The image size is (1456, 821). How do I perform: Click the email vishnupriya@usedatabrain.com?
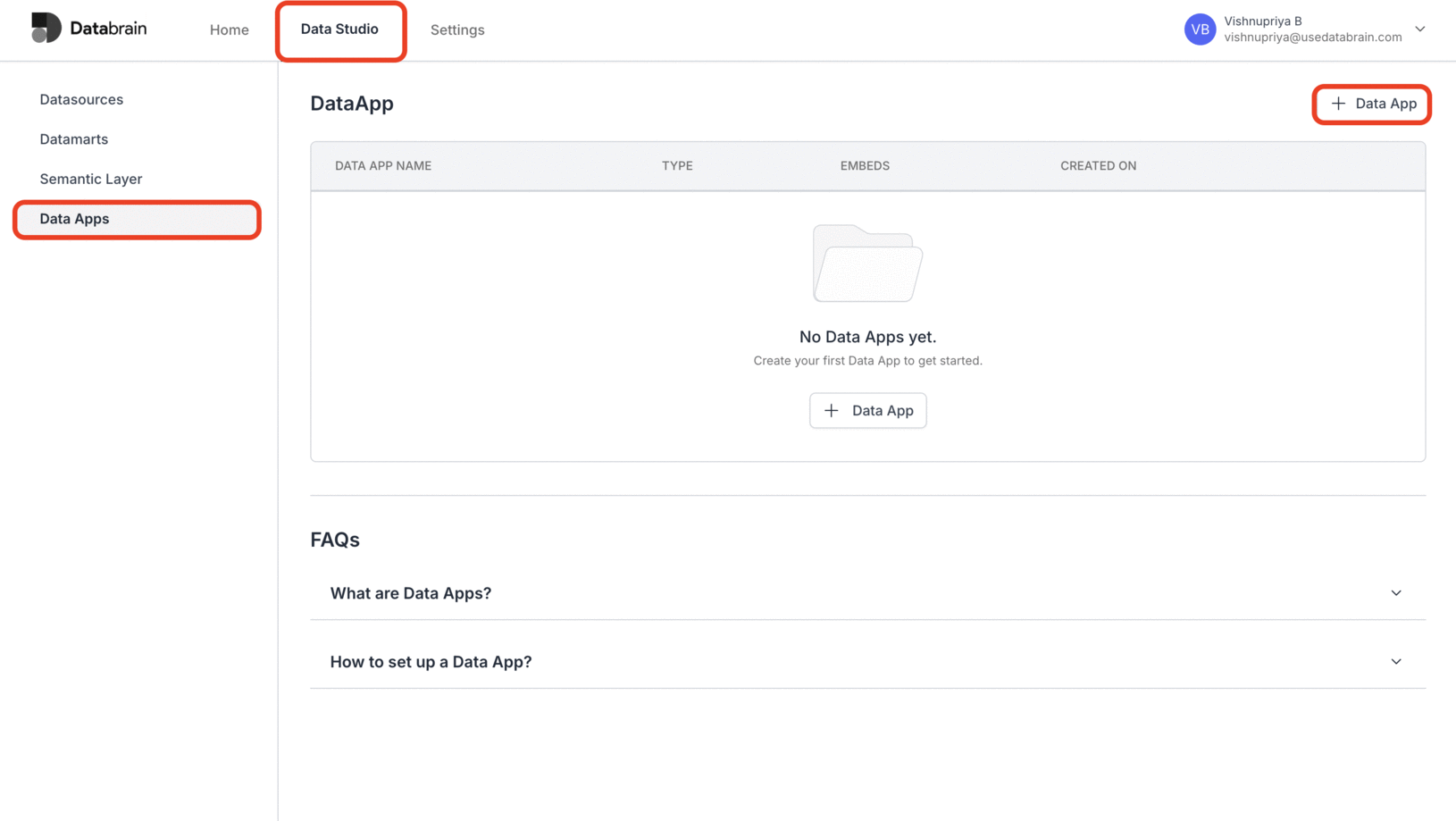click(x=1313, y=37)
